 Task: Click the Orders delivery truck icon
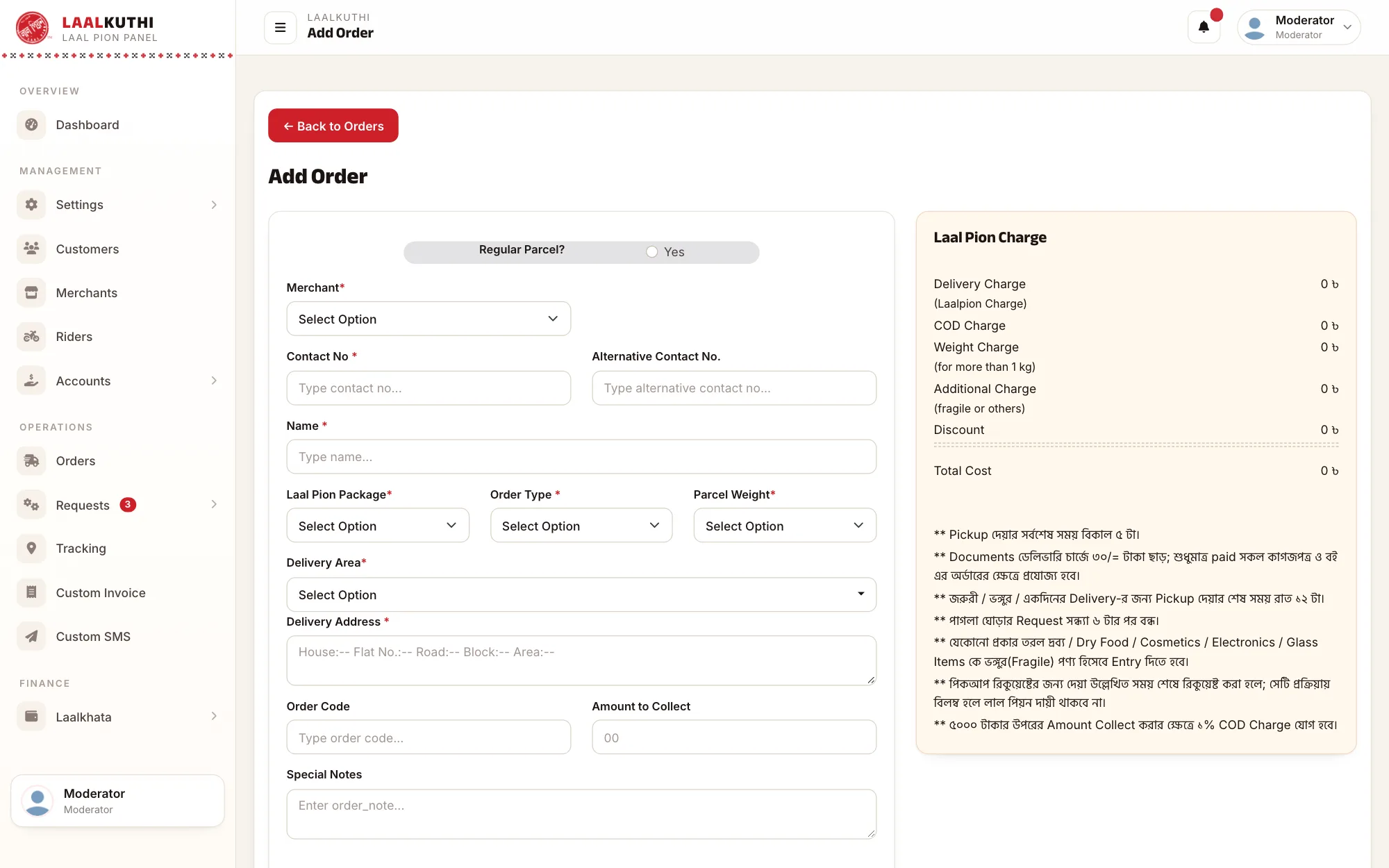point(31,461)
